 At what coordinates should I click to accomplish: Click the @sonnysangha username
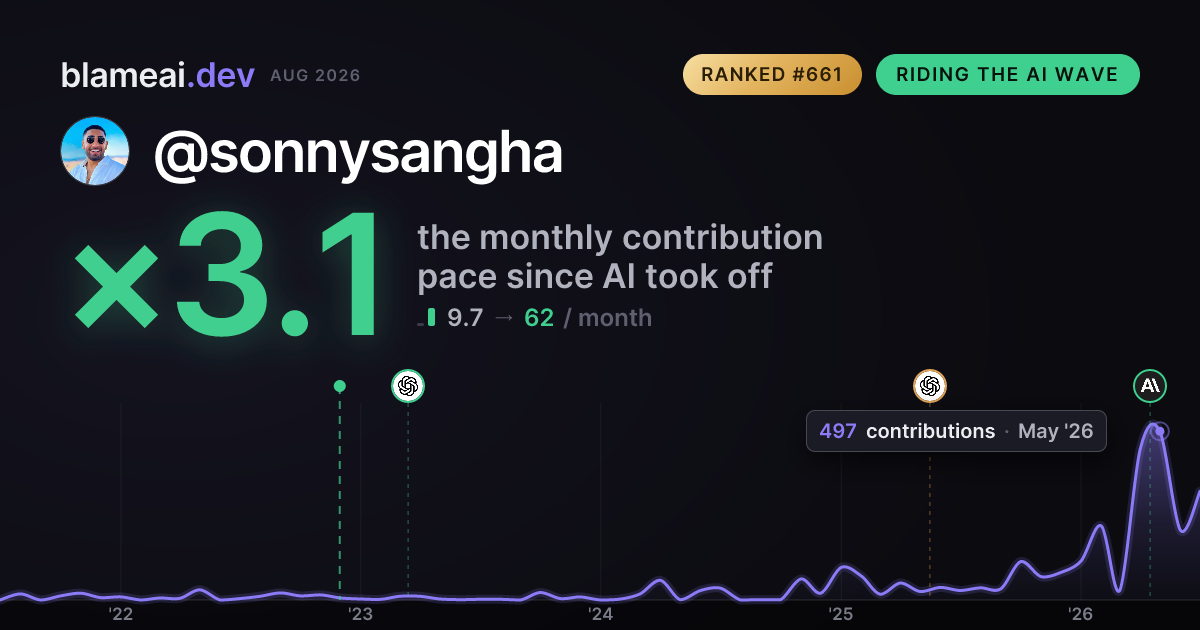[x=358, y=154]
